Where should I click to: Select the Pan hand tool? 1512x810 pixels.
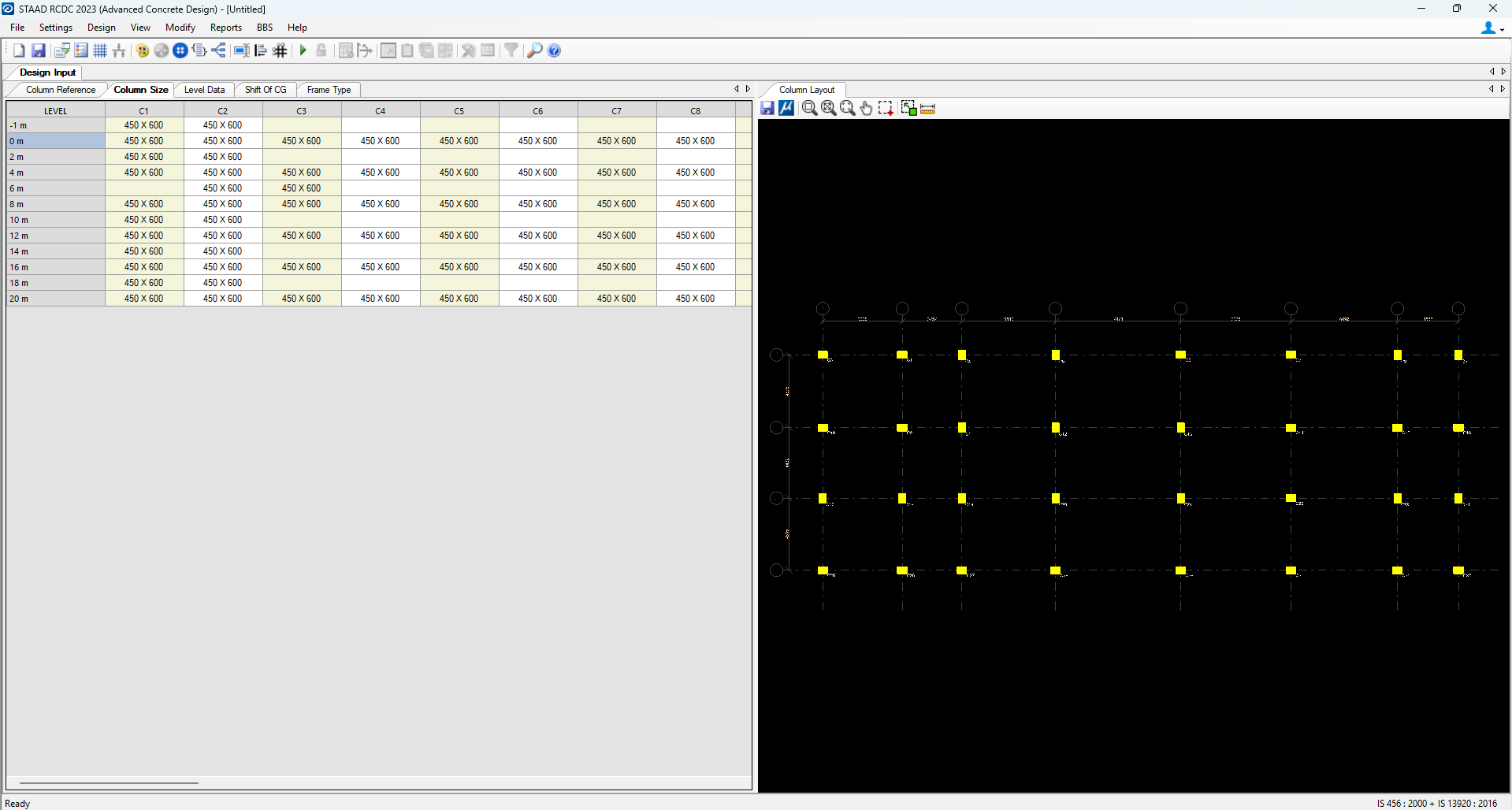866,109
